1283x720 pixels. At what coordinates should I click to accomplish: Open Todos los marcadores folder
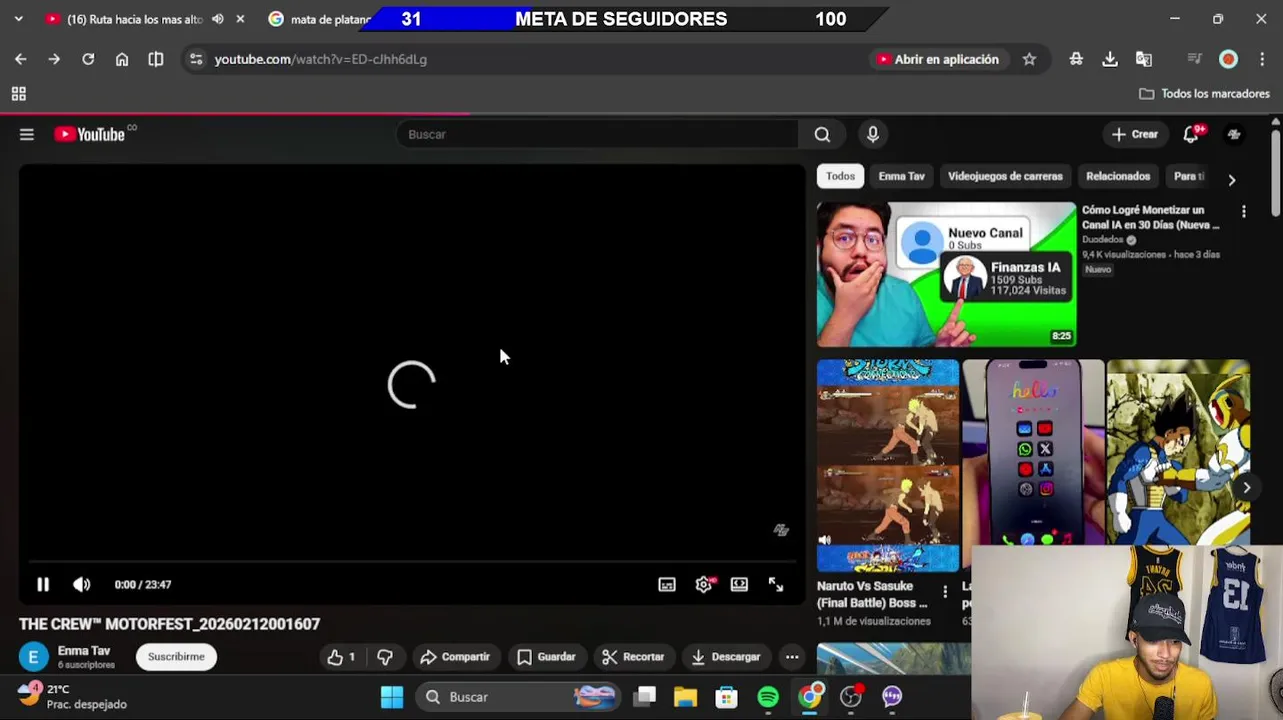1205,94
